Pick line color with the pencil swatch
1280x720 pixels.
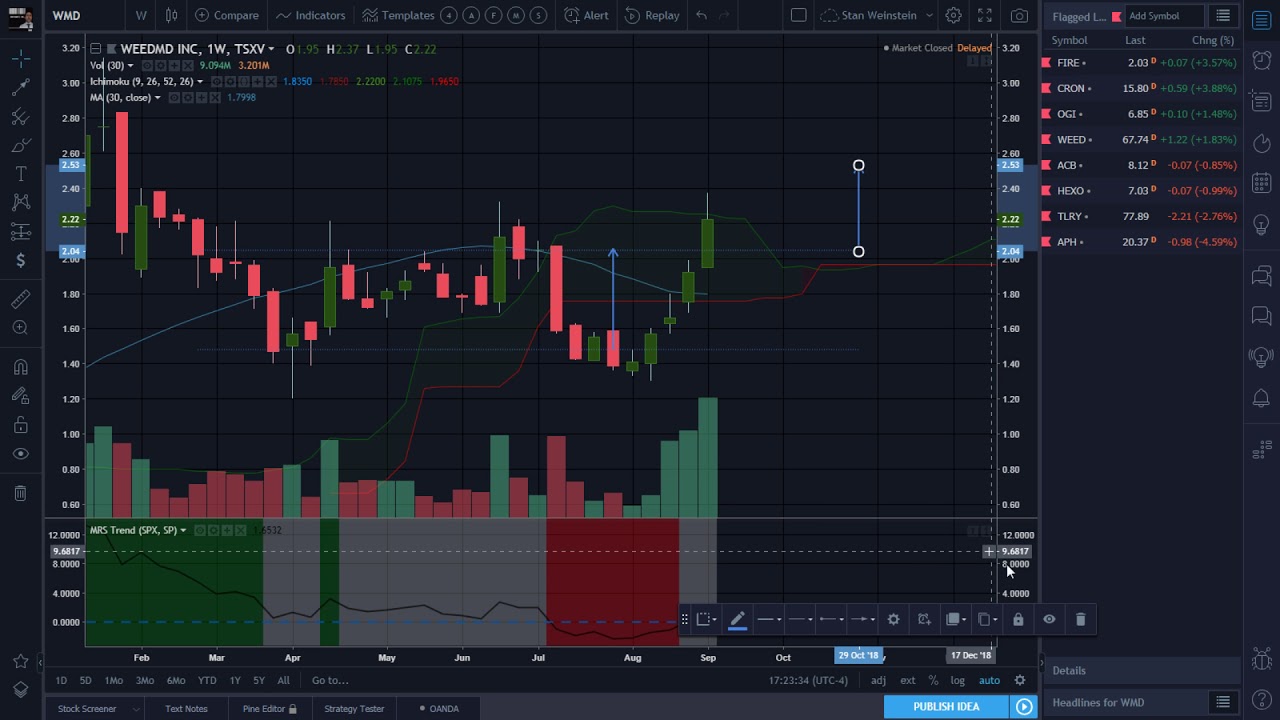click(737, 619)
